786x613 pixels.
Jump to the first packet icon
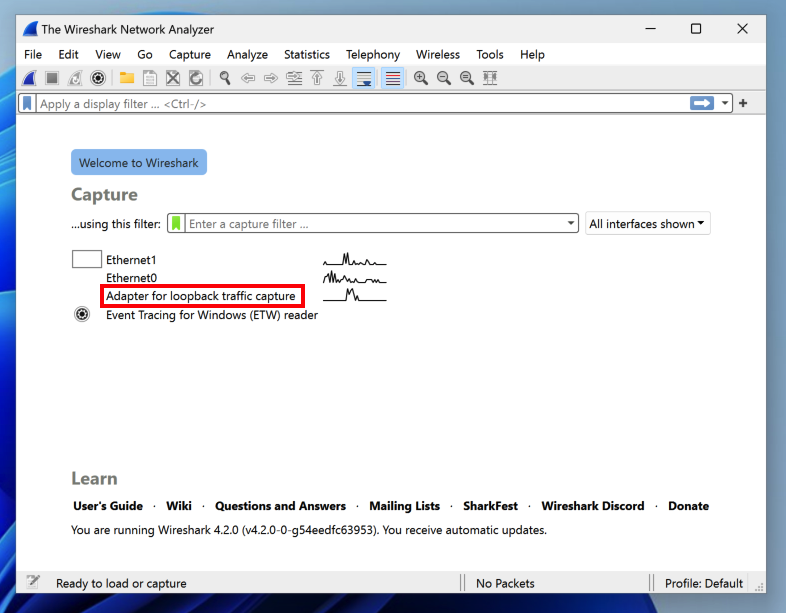pyautogui.click(x=317, y=78)
